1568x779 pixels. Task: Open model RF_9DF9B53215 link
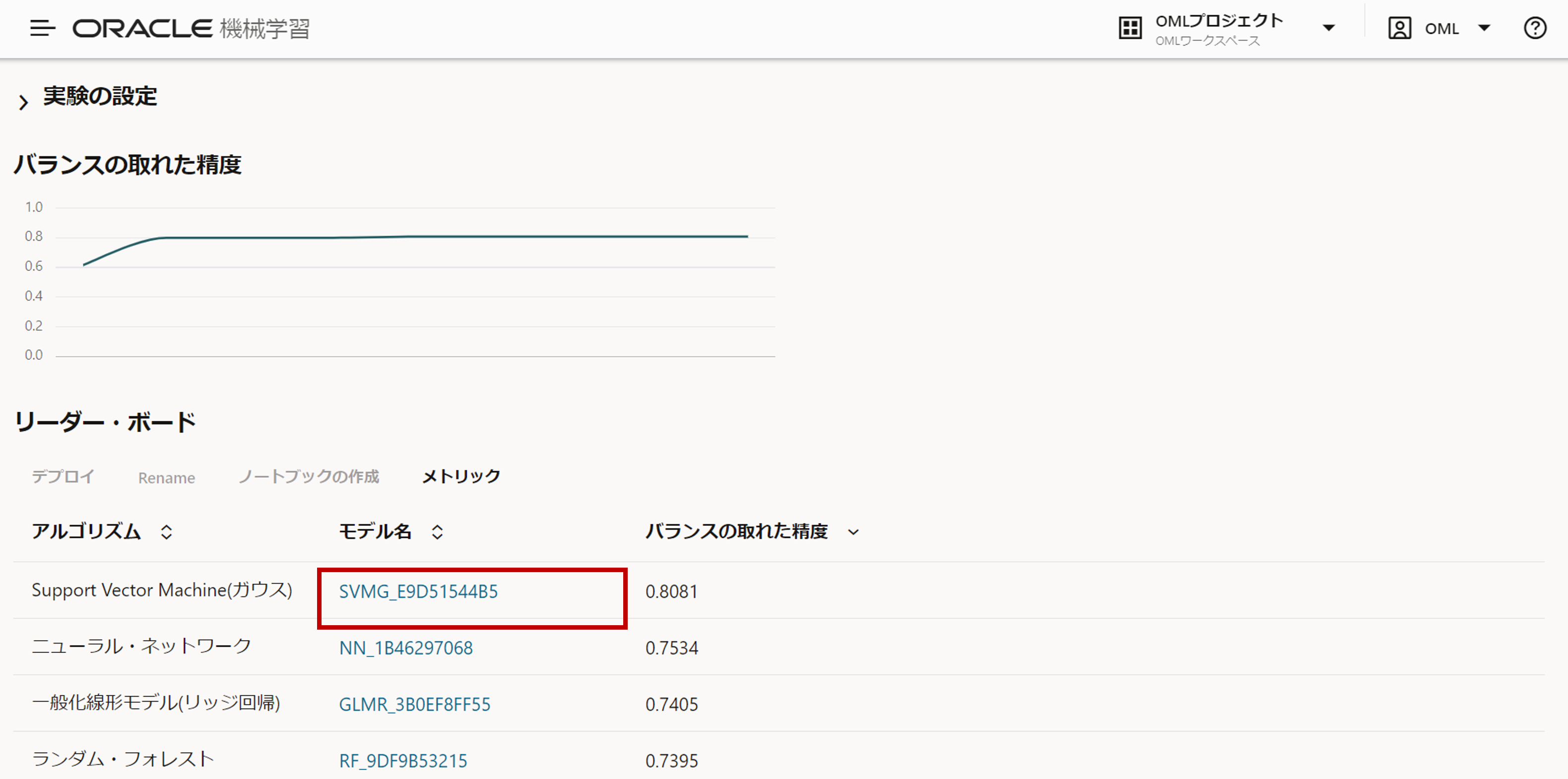(403, 761)
